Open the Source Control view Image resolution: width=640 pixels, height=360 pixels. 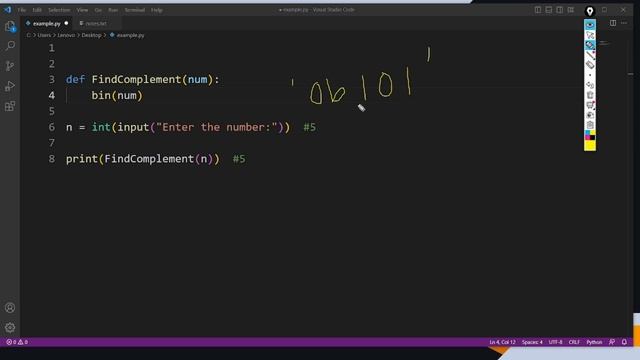pos(10,66)
